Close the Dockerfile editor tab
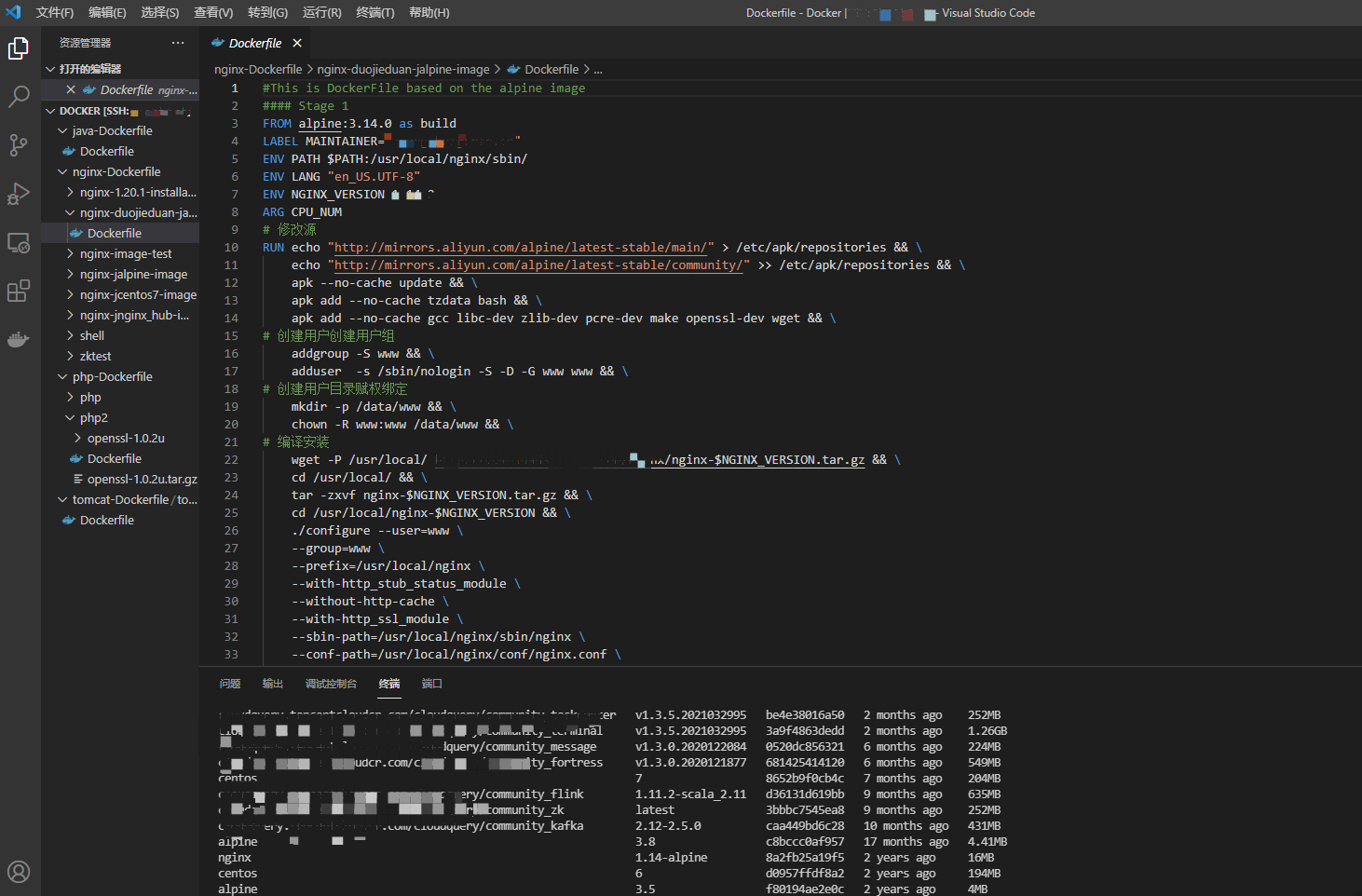 coord(297,43)
